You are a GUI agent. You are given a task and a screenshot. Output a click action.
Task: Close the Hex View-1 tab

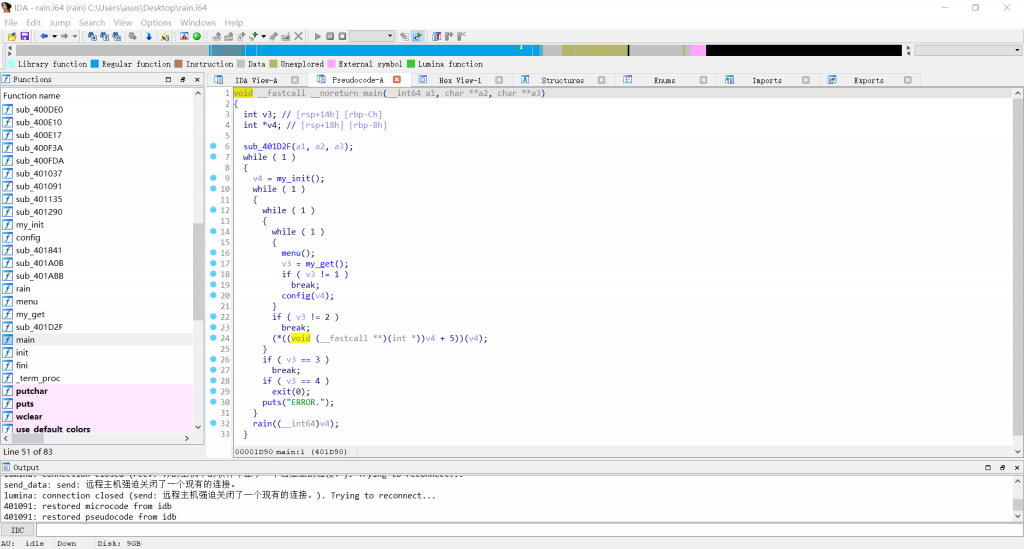pos(499,80)
